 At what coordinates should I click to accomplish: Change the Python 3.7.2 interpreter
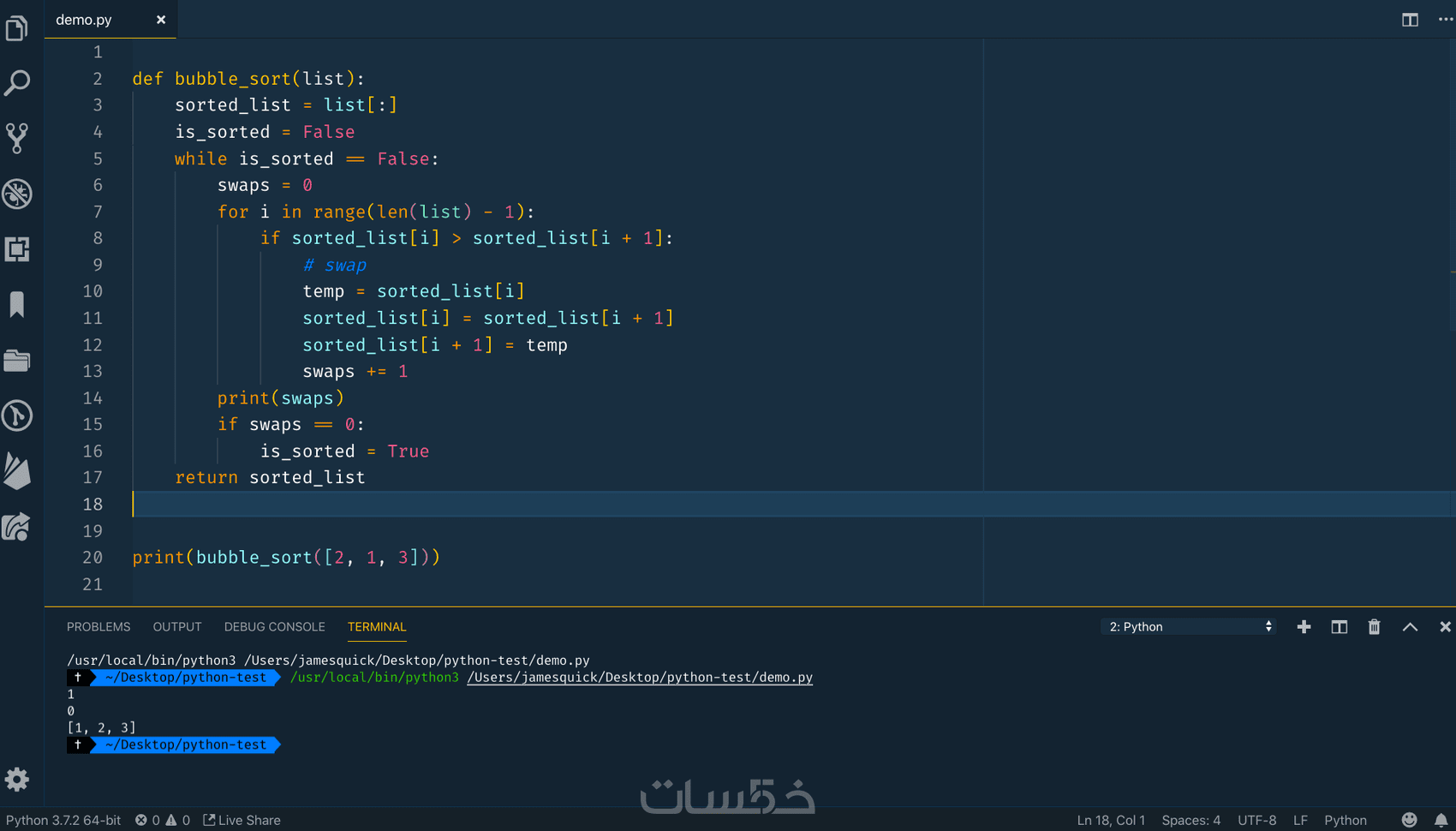(x=63, y=820)
